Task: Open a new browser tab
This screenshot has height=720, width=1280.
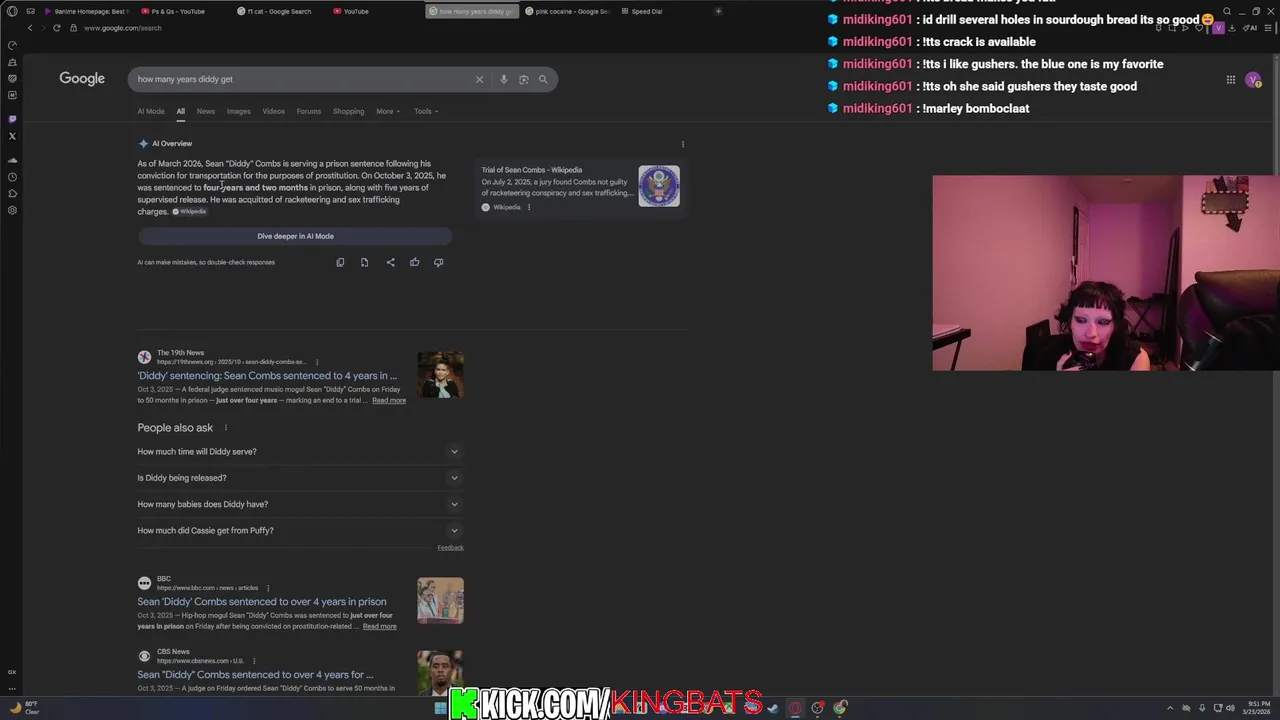Action: [x=718, y=11]
